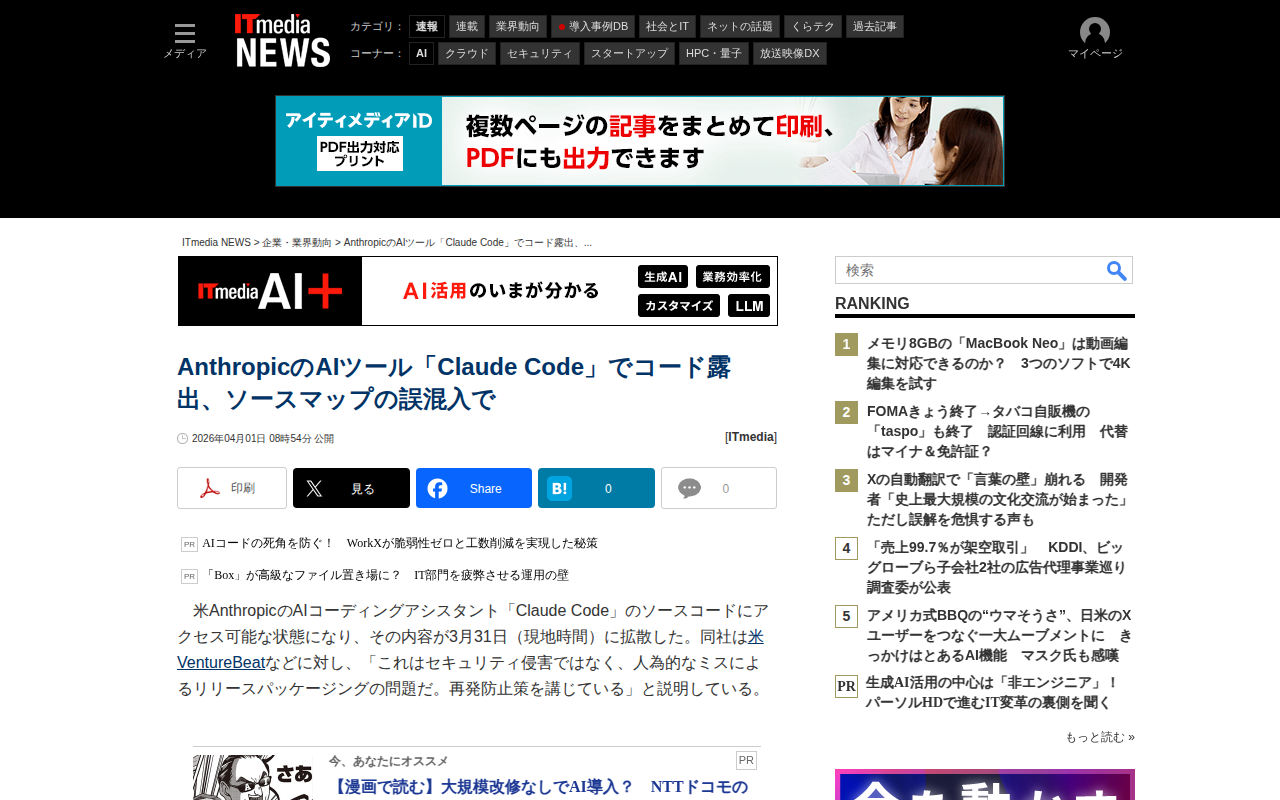Image resolution: width=1280 pixels, height=800 pixels.
Task: Select the AI corner tab
Action: [421, 54]
